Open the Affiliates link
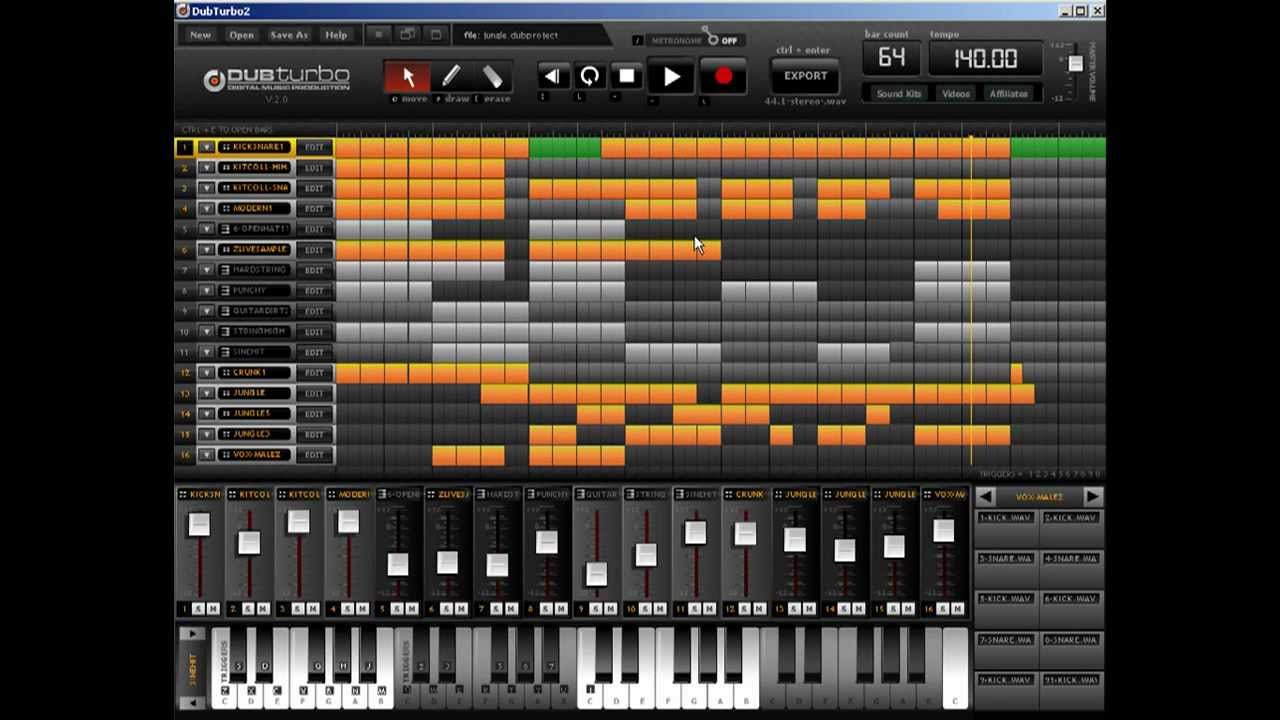Image resolution: width=1280 pixels, height=720 pixels. click(1008, 94)
